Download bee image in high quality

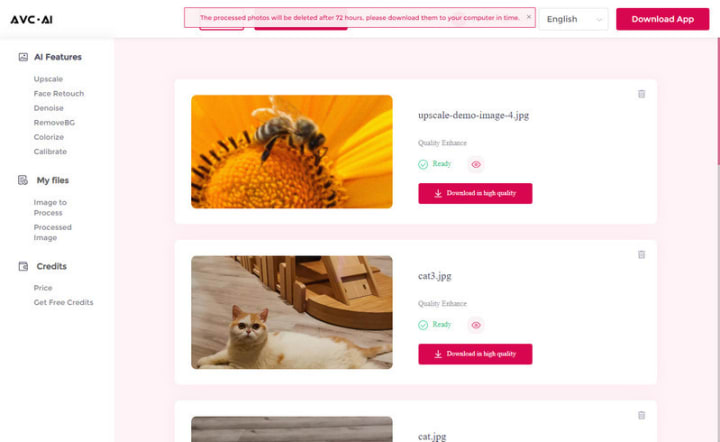(475, 193)
